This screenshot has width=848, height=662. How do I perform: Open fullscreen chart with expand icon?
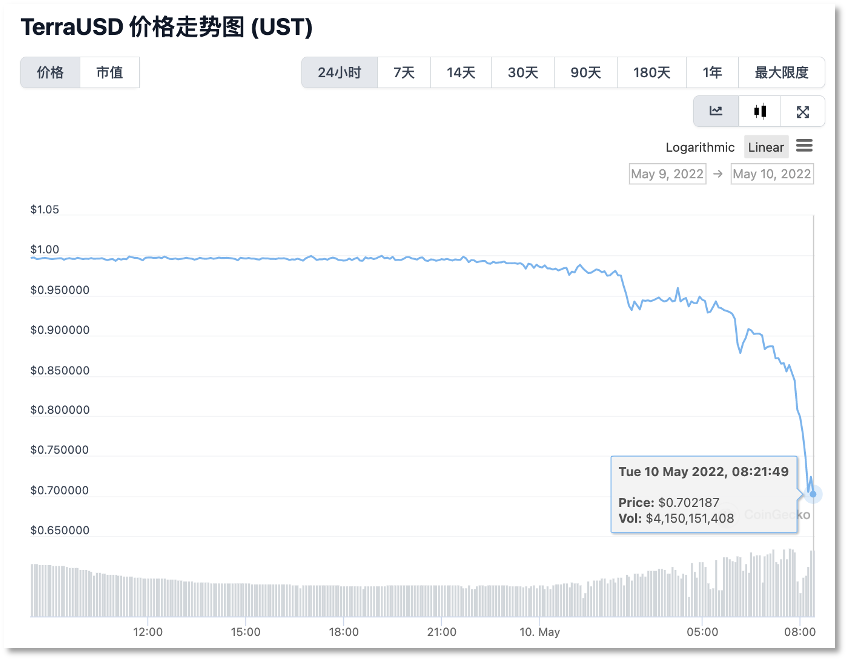803,111
